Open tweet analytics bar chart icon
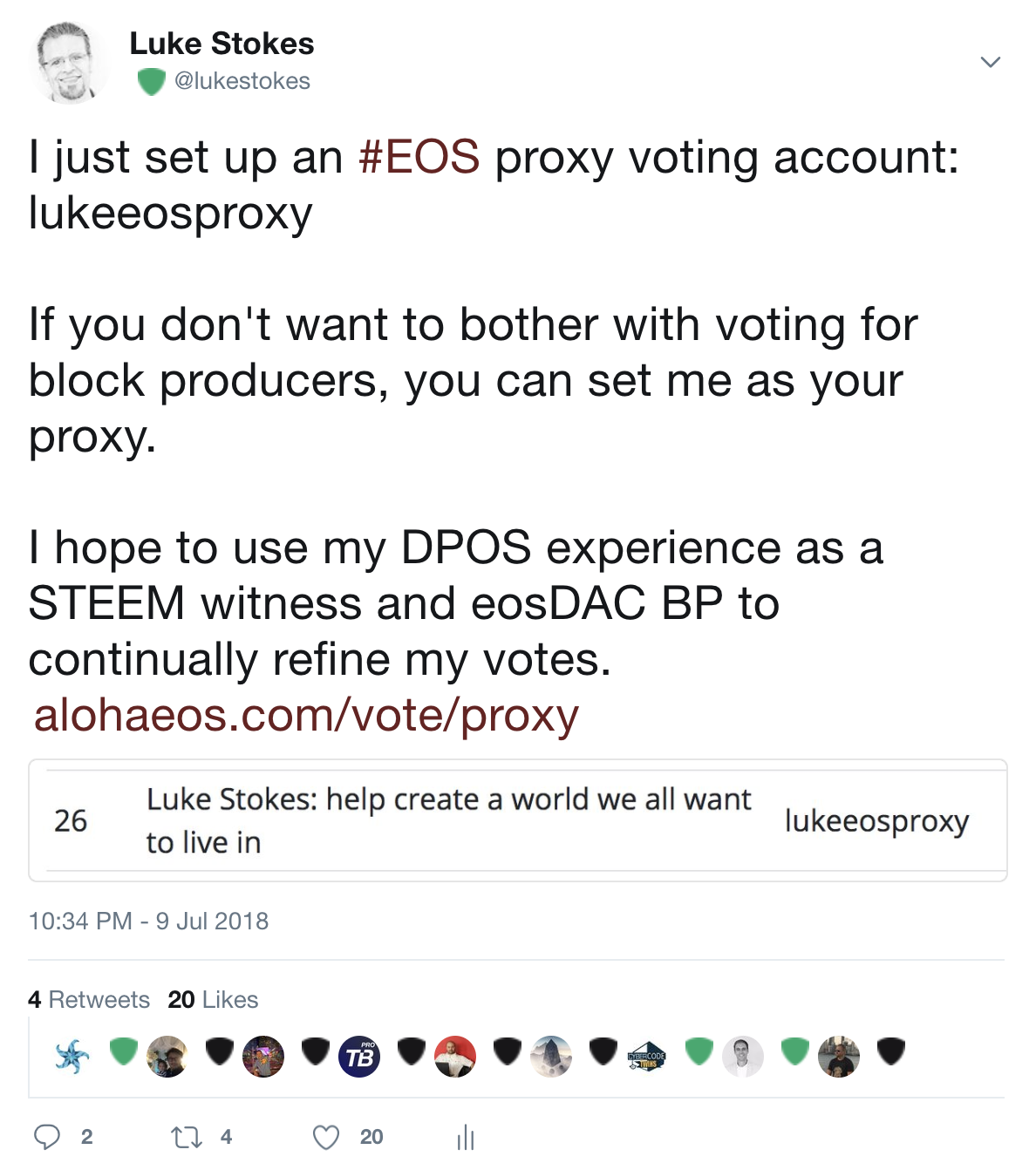Image resolution: width=1036 pixels, height=1170 pixels. point(466,1137)
